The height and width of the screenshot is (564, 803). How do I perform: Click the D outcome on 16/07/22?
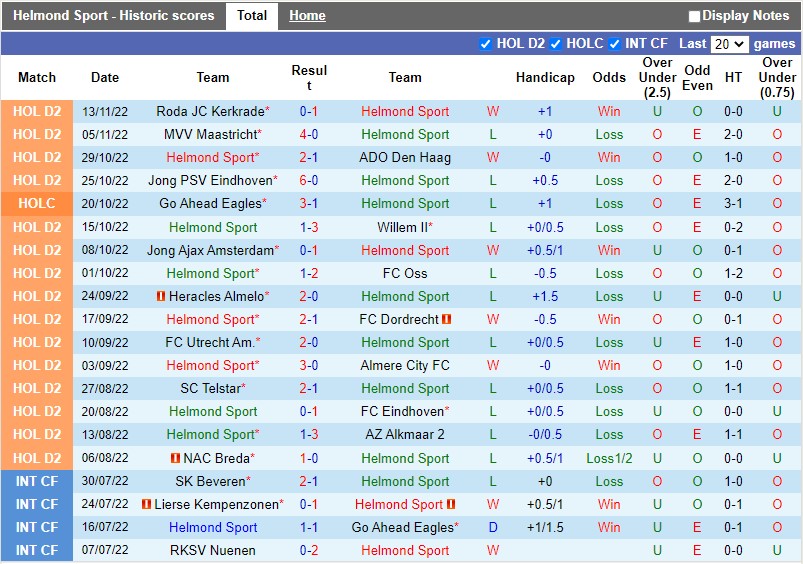click(x=493, y=527)
